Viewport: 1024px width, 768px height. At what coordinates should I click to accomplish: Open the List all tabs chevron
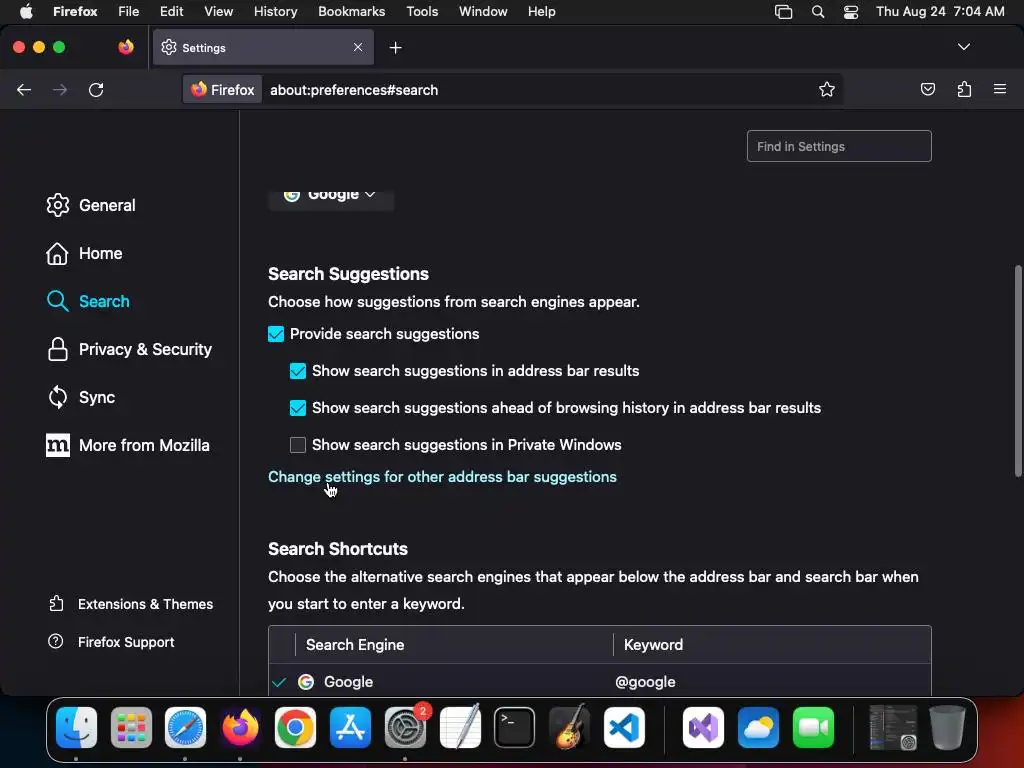tap(963, 47)
